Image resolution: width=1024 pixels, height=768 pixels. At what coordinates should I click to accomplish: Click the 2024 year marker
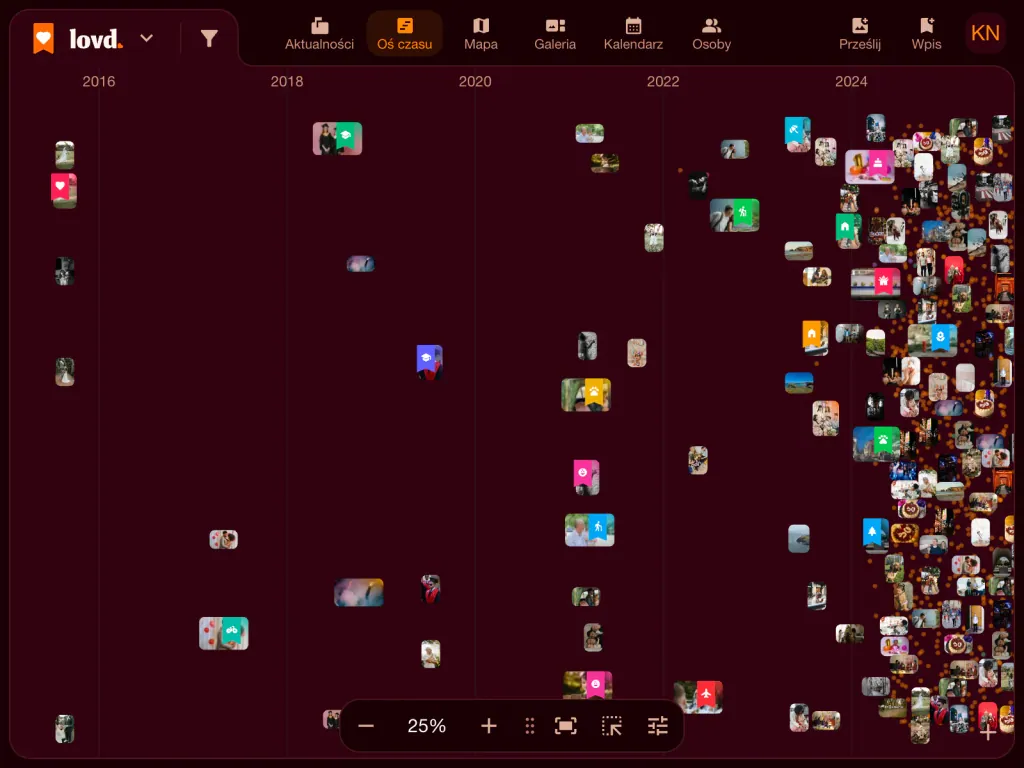[851, 82]
